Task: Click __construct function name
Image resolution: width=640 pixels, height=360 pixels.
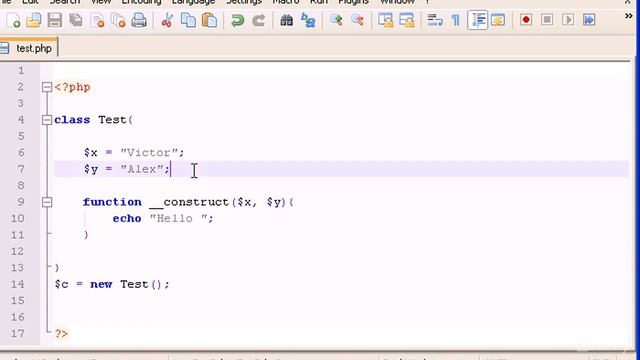Action: [x=189, y=202]
